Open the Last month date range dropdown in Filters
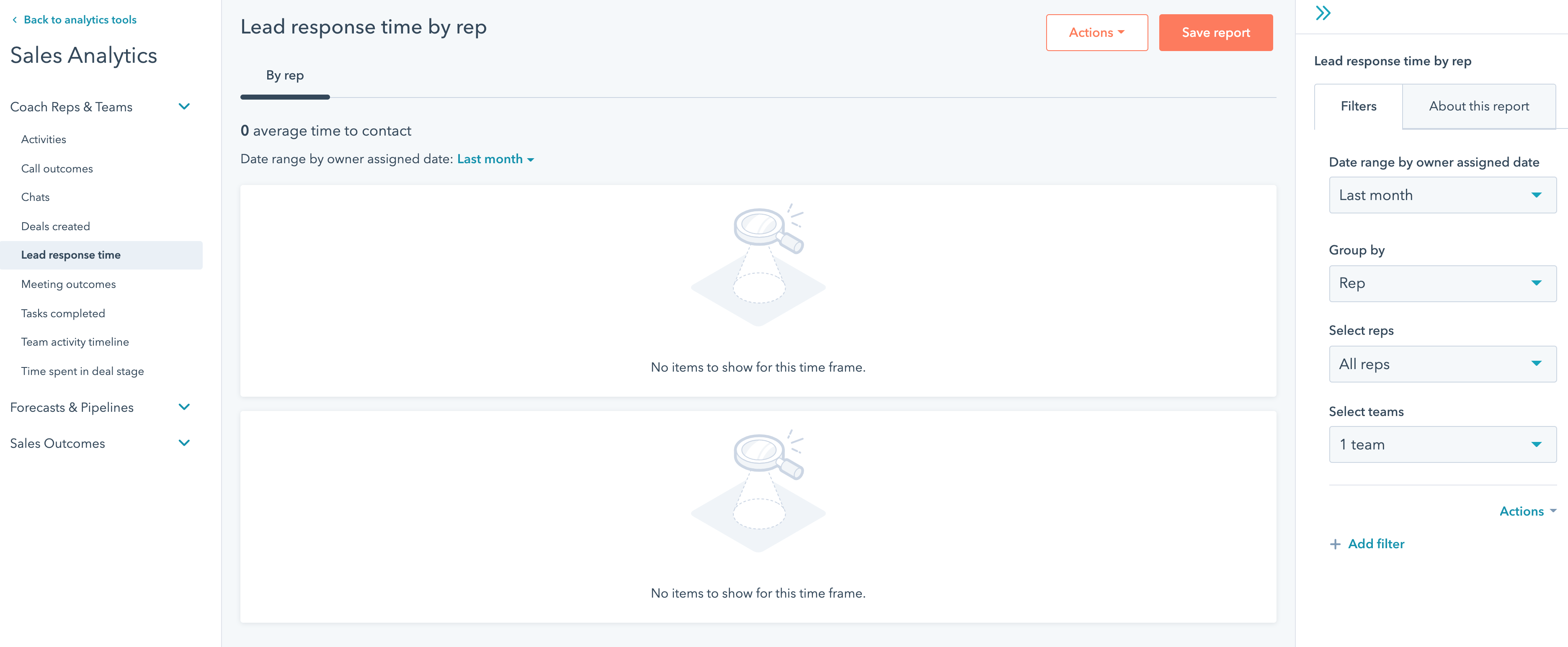 pos(1443,195)
